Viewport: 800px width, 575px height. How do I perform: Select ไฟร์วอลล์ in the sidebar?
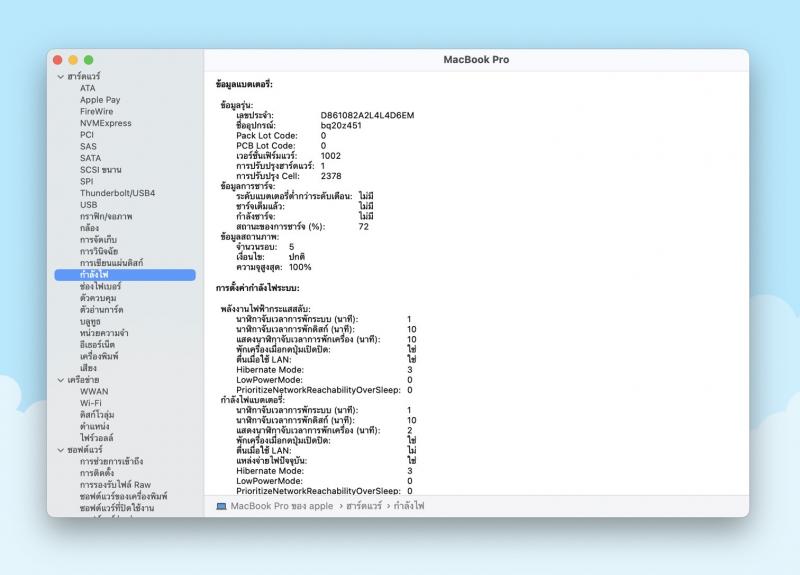97,438
